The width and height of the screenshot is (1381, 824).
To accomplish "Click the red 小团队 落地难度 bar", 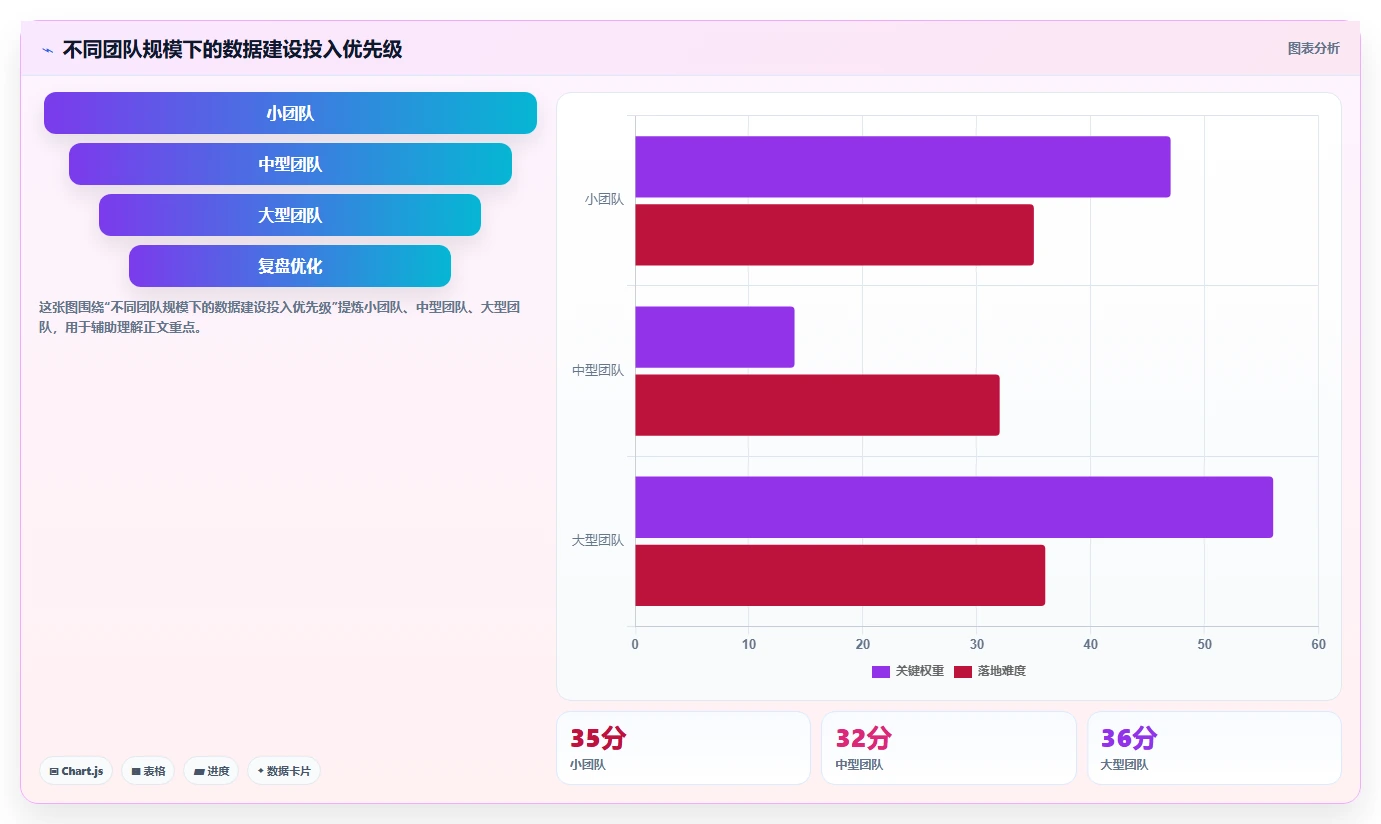I will 834,235.
